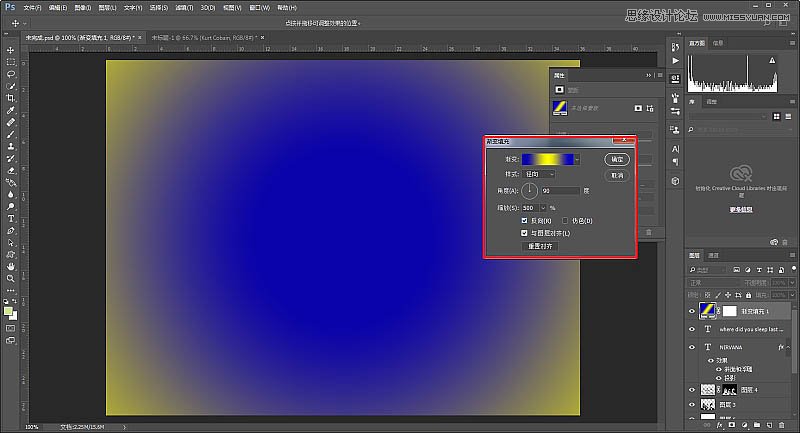Hide the 'where did you sleep last' layer
This screenshot has height=433, width=800.
pyautogui.click(x=692, y=329)
